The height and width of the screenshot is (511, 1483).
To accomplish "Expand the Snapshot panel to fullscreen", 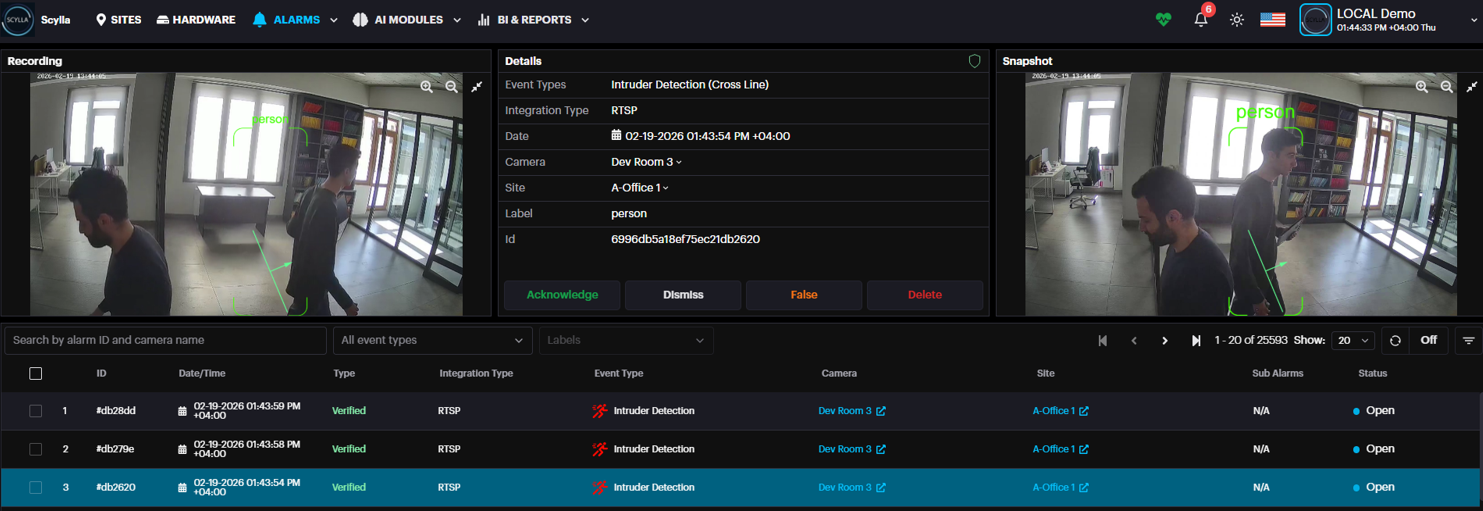I will pyautogui.click(x=1471, y=87).
